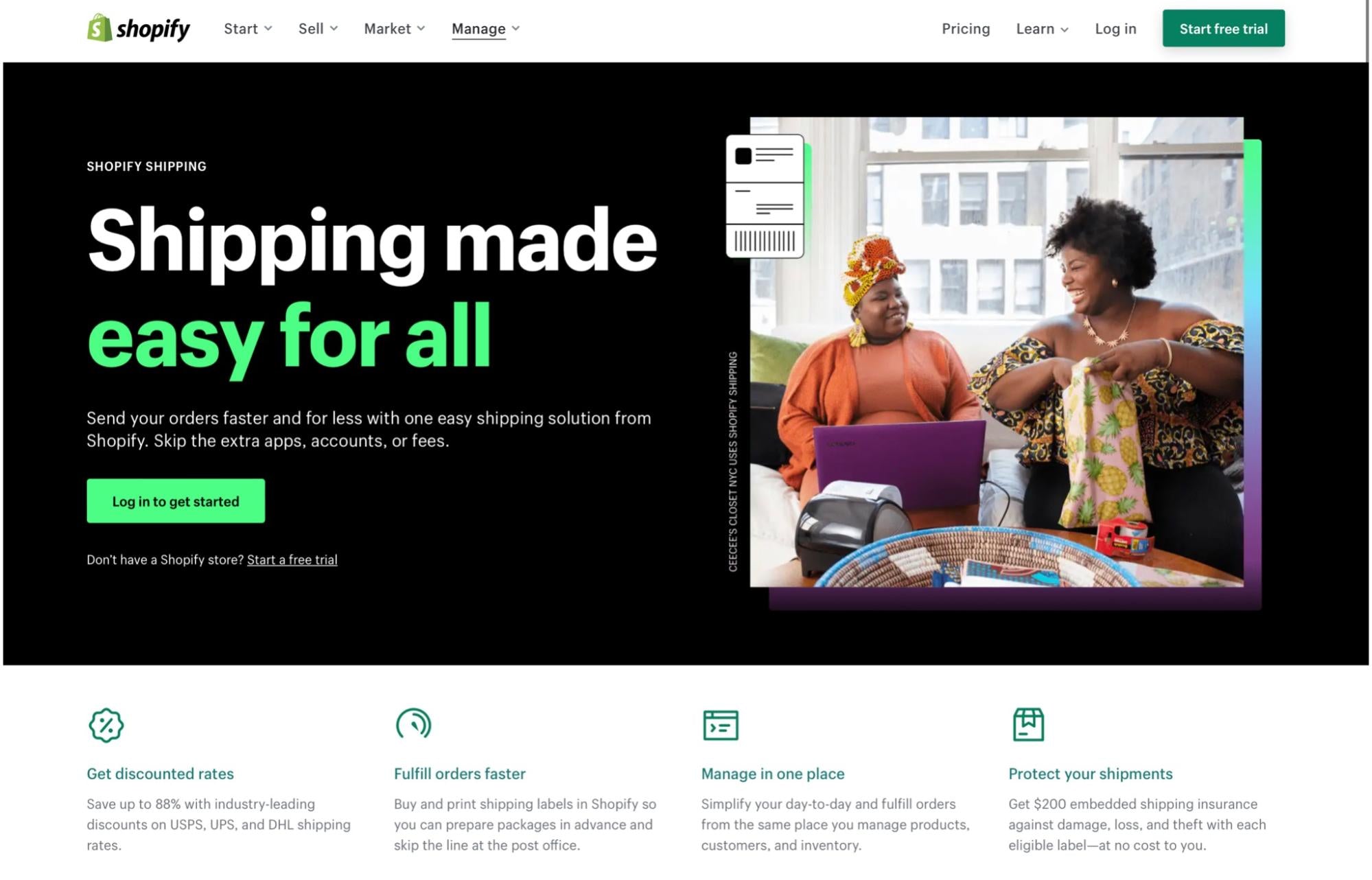Click the package box icon above Protect your shipments
Image resolution: width=1372 pixels, height=880 pixels.
[1028, 725]
